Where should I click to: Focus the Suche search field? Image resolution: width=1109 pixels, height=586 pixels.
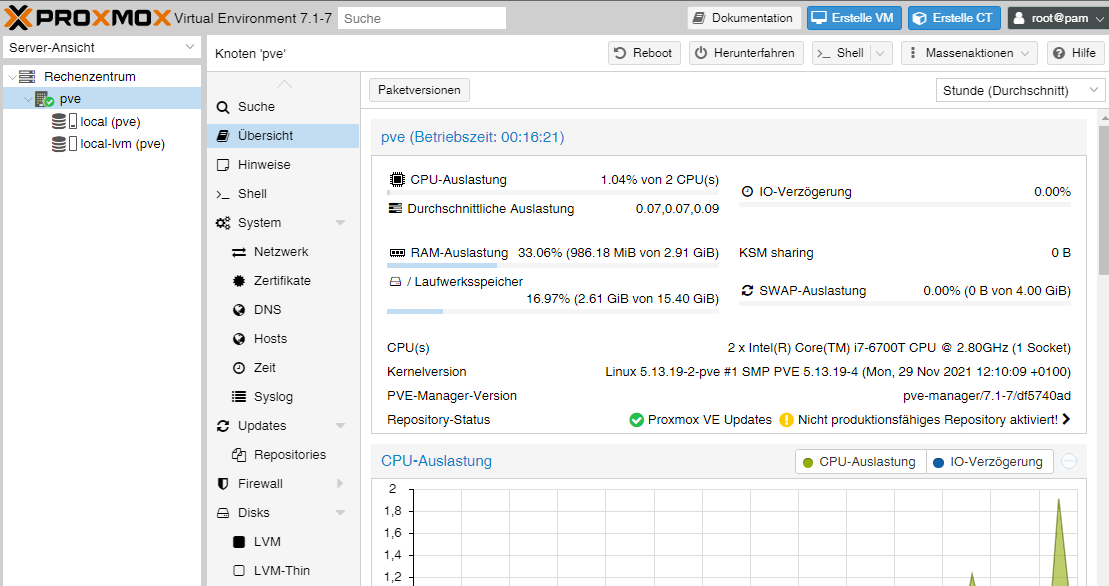tap(422, 18)
